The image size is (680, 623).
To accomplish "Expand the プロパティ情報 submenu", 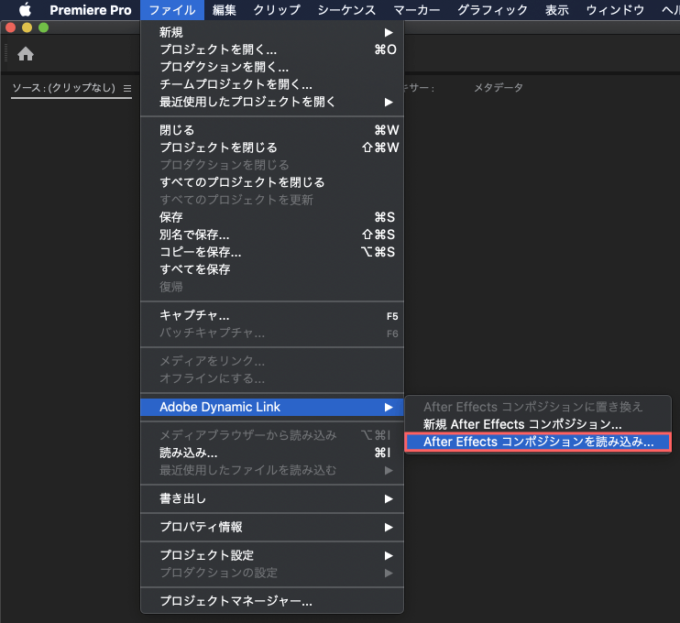I will [272, 527].
